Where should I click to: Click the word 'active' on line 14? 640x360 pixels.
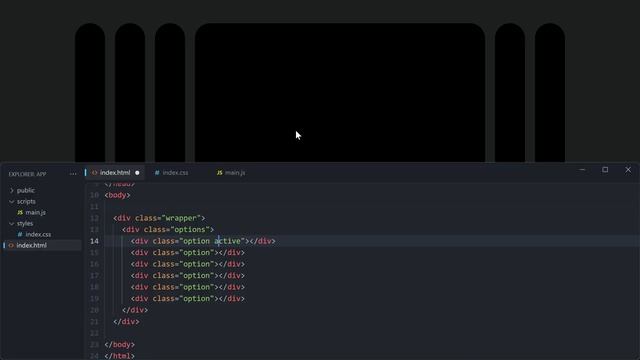227,241
